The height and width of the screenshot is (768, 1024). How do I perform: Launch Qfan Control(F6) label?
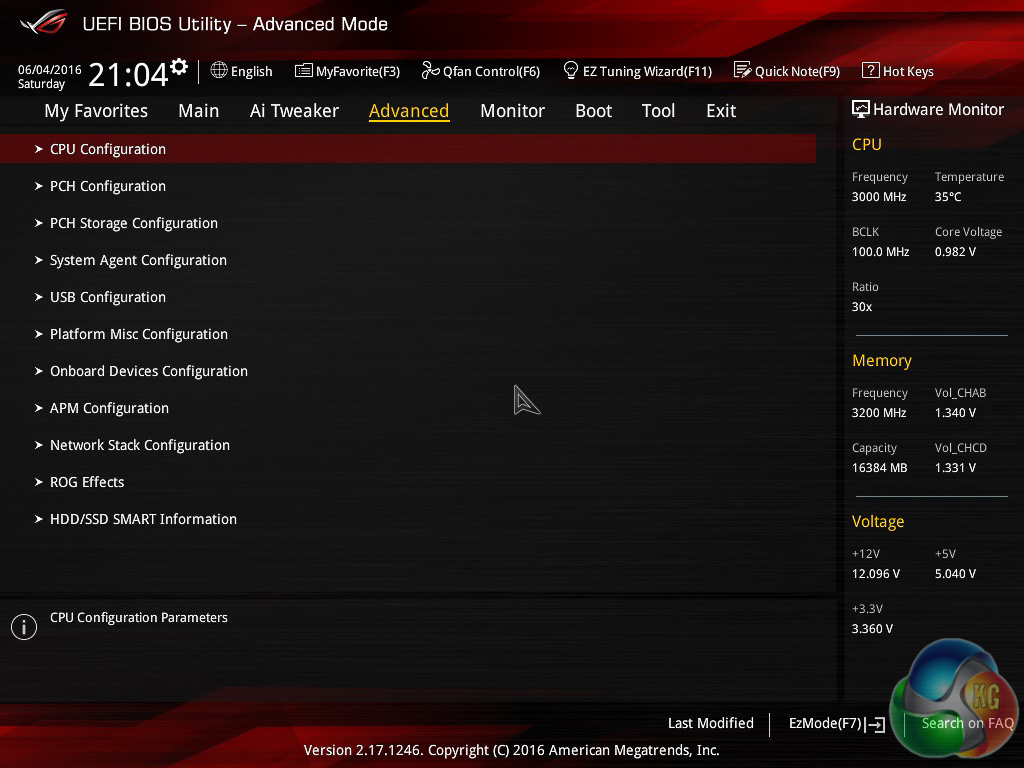click(491, 71)
